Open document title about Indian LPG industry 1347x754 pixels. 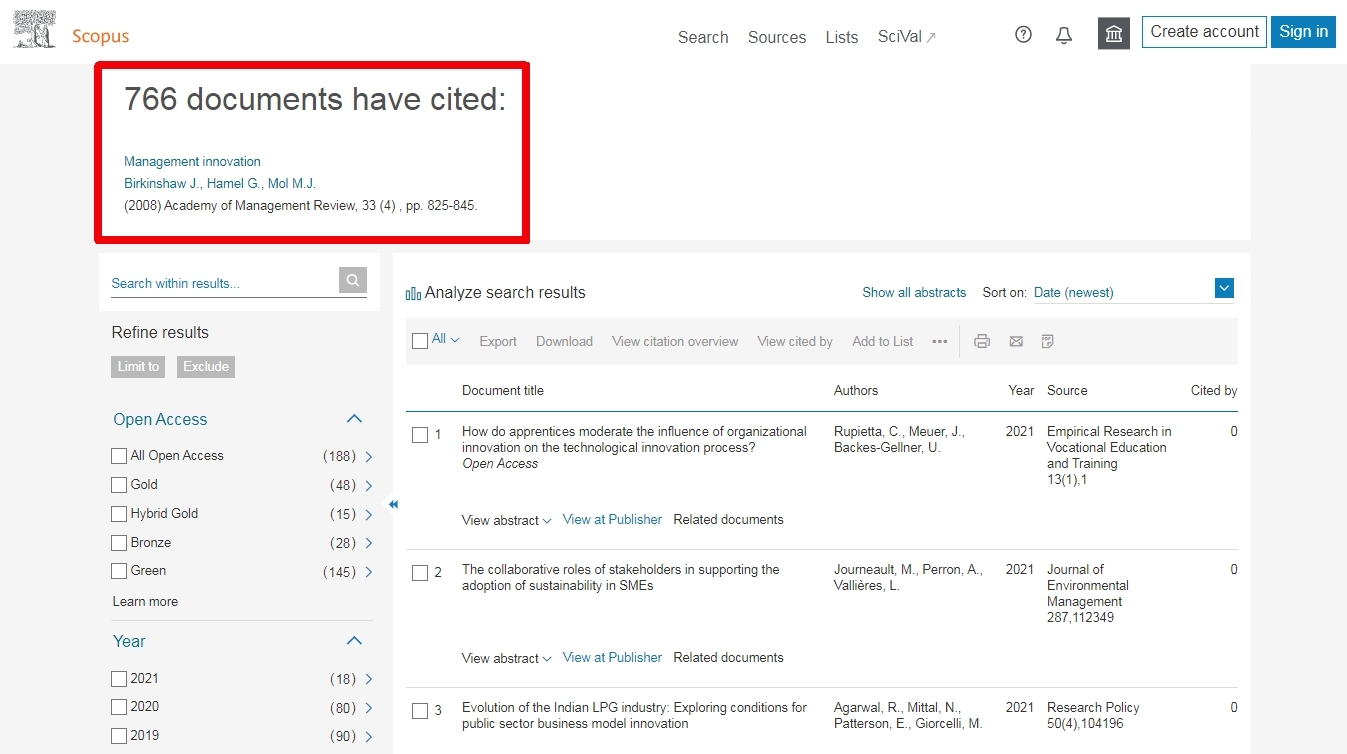coord(634,715)
